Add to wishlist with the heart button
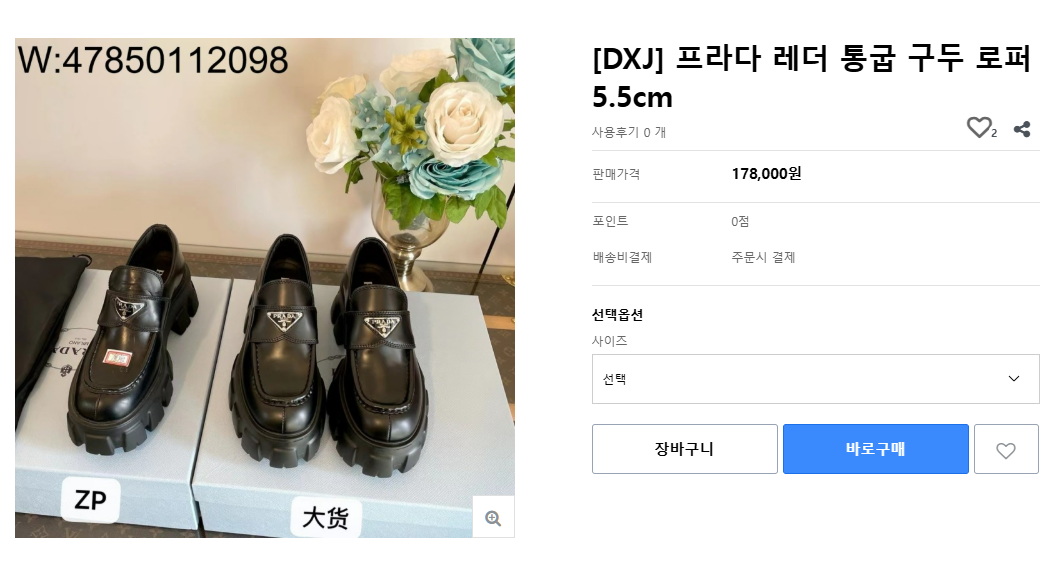Image resolution: width=1047 pixels, height=565 pixels. pyautogui.click(x=1006, y=450)
